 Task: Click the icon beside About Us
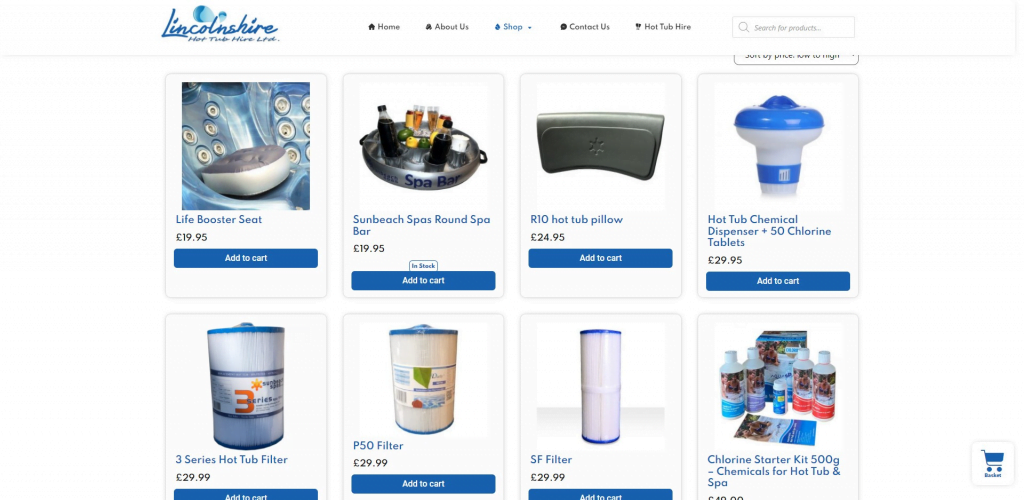pos(428,27)
